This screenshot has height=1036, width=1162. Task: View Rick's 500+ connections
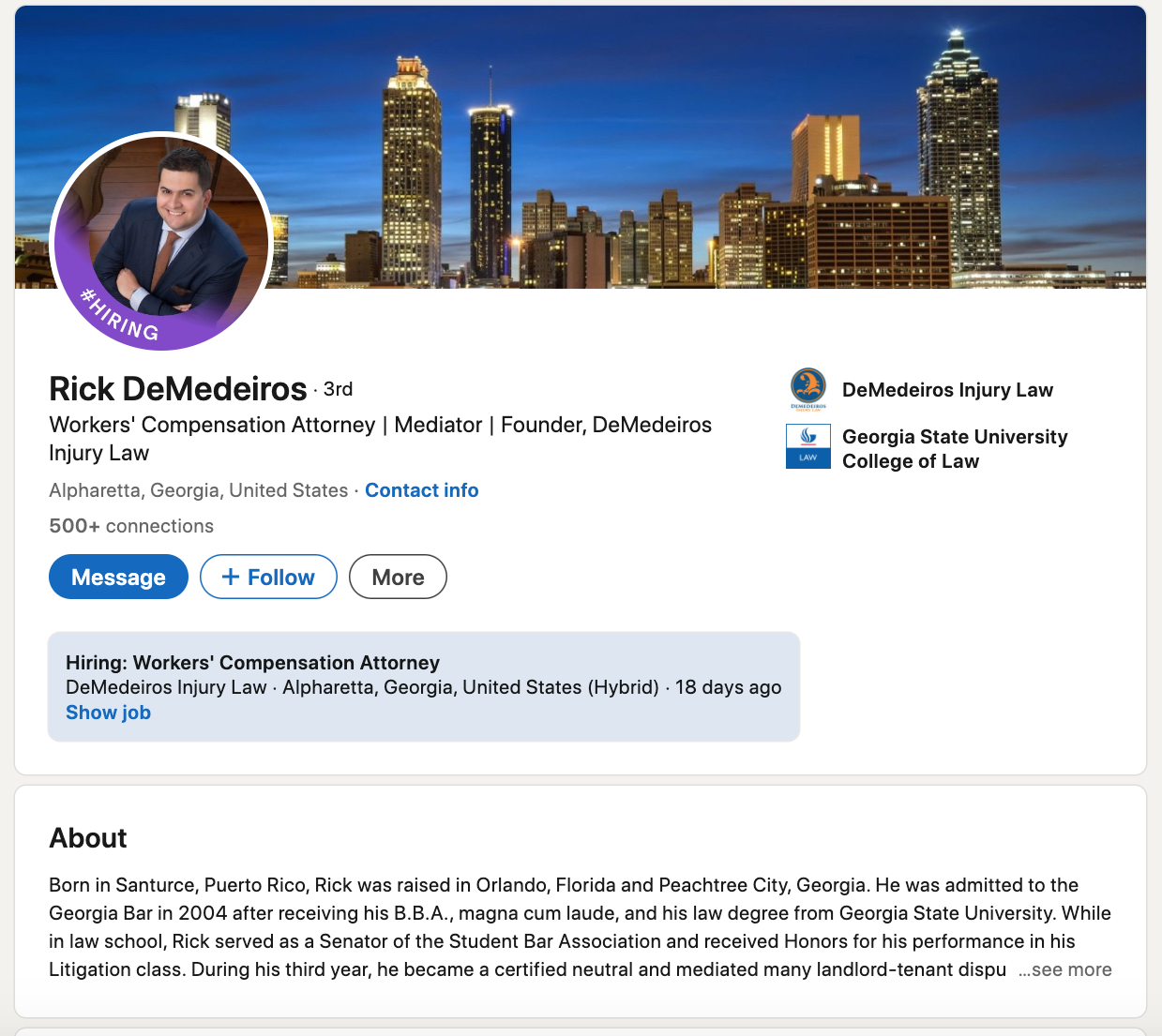pos(131,526)
